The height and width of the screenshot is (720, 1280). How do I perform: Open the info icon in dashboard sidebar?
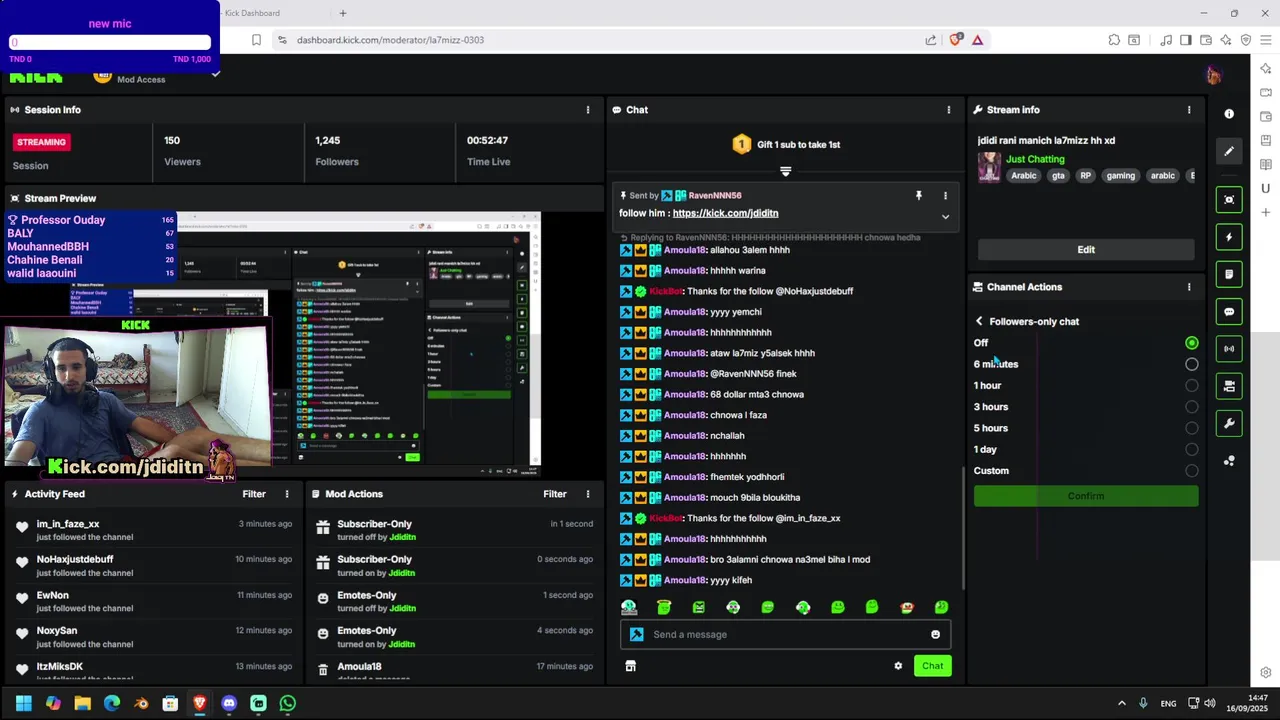[1229, 114]
